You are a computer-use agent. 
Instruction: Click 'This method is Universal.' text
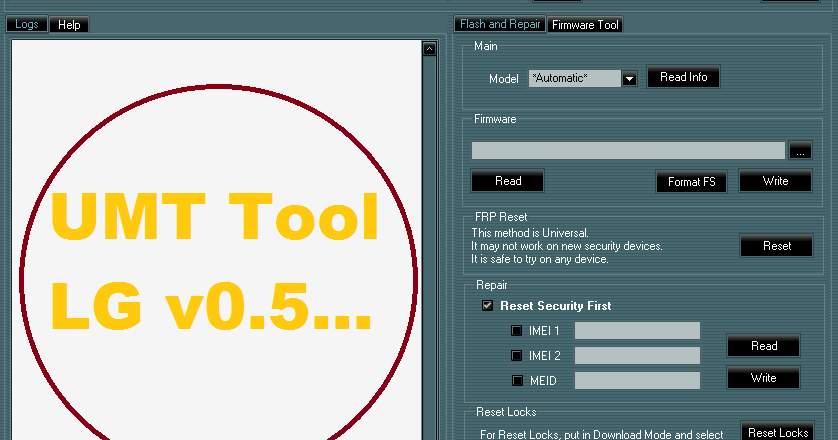[x=530, y=233]
